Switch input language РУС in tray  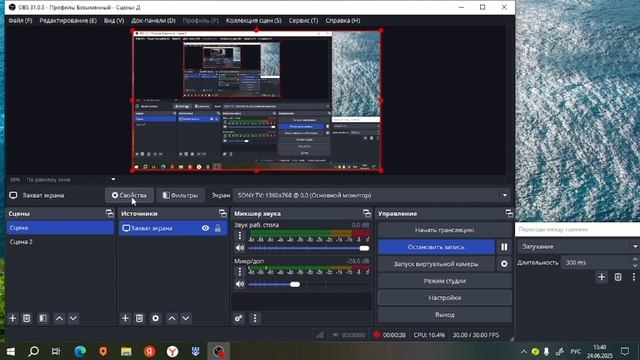pyautogui.click(x=576, y=351)
